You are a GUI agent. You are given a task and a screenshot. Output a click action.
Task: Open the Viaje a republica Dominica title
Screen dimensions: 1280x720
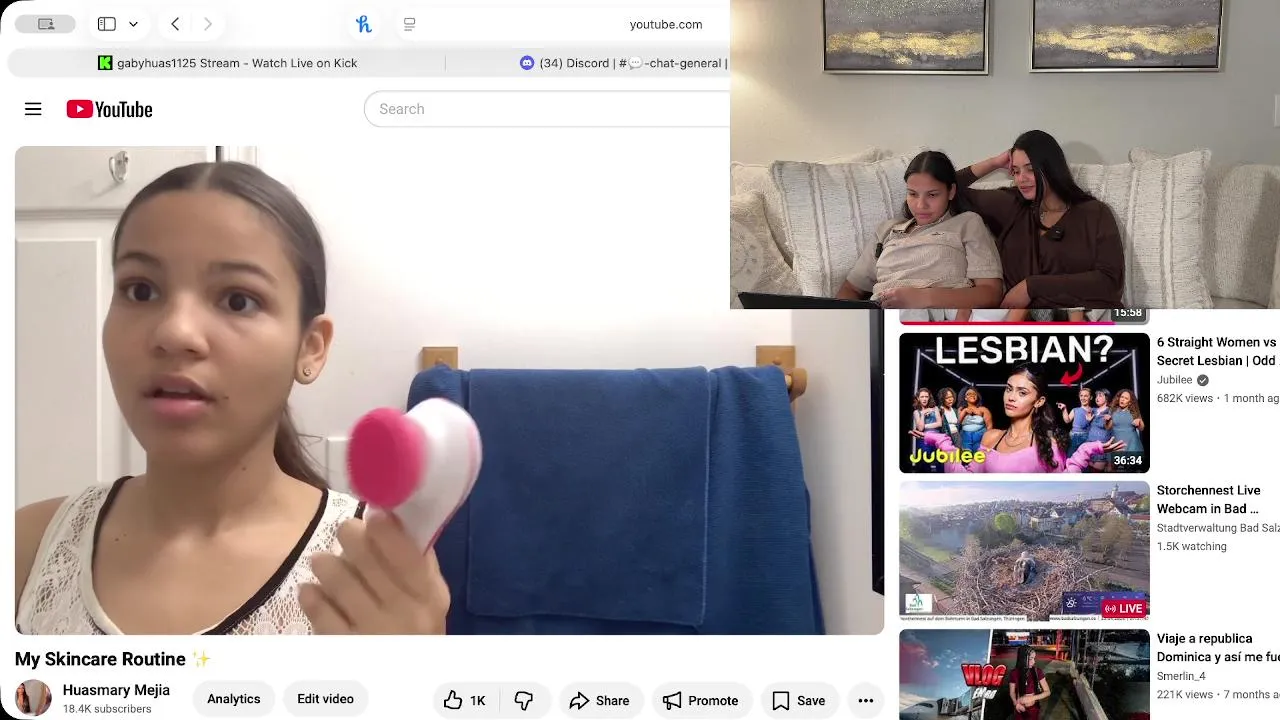1218,647
